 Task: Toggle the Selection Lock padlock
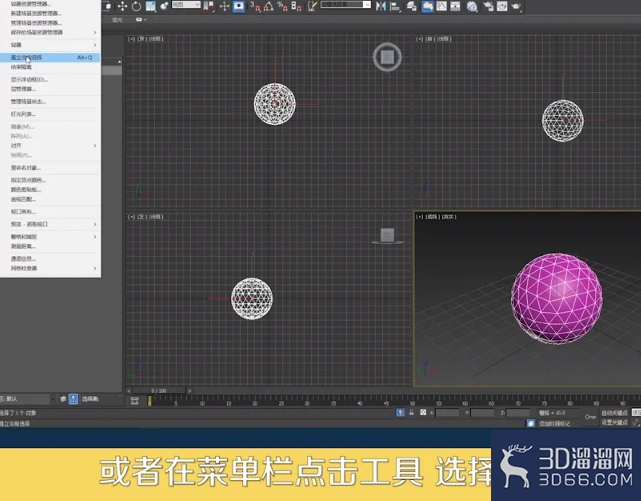(412, 412)
